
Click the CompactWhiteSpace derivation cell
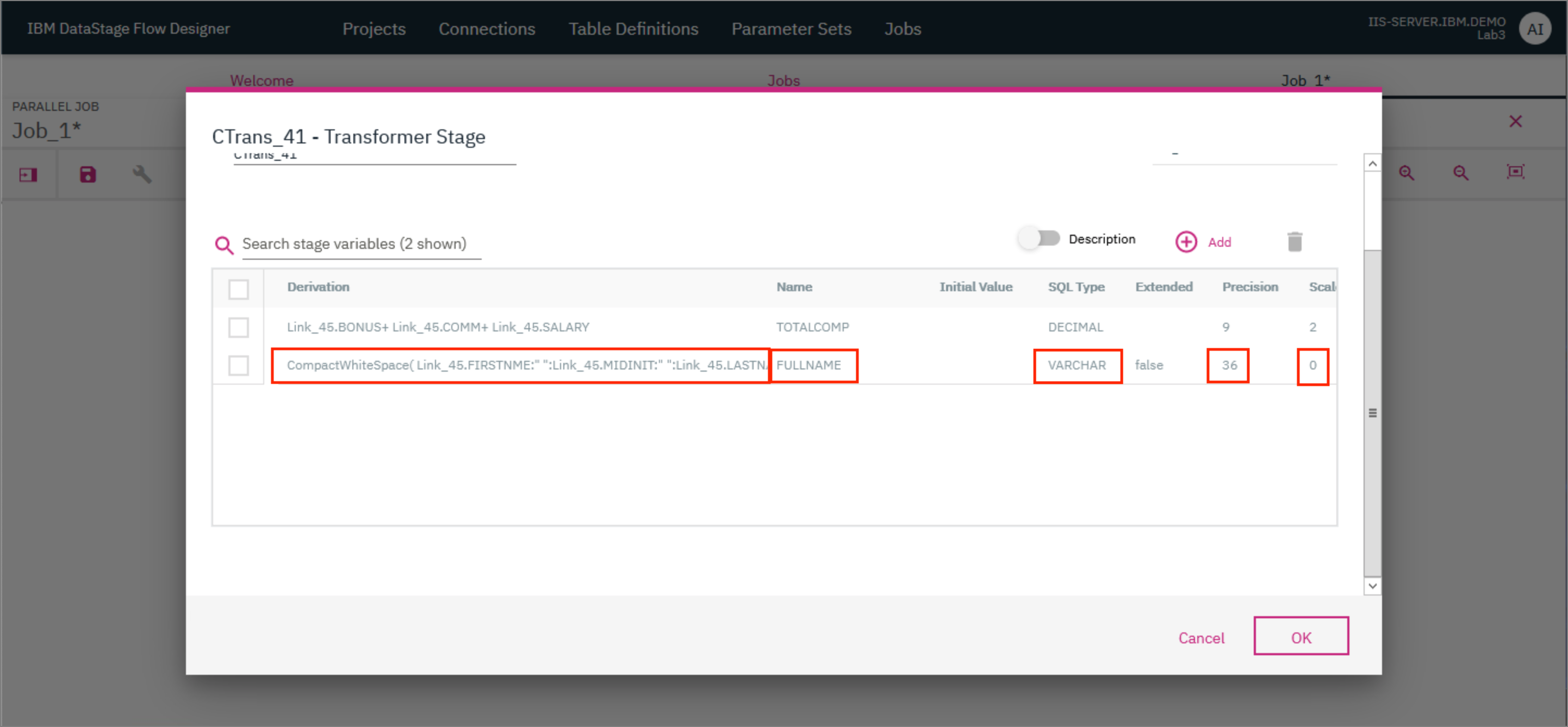(521, 366)
